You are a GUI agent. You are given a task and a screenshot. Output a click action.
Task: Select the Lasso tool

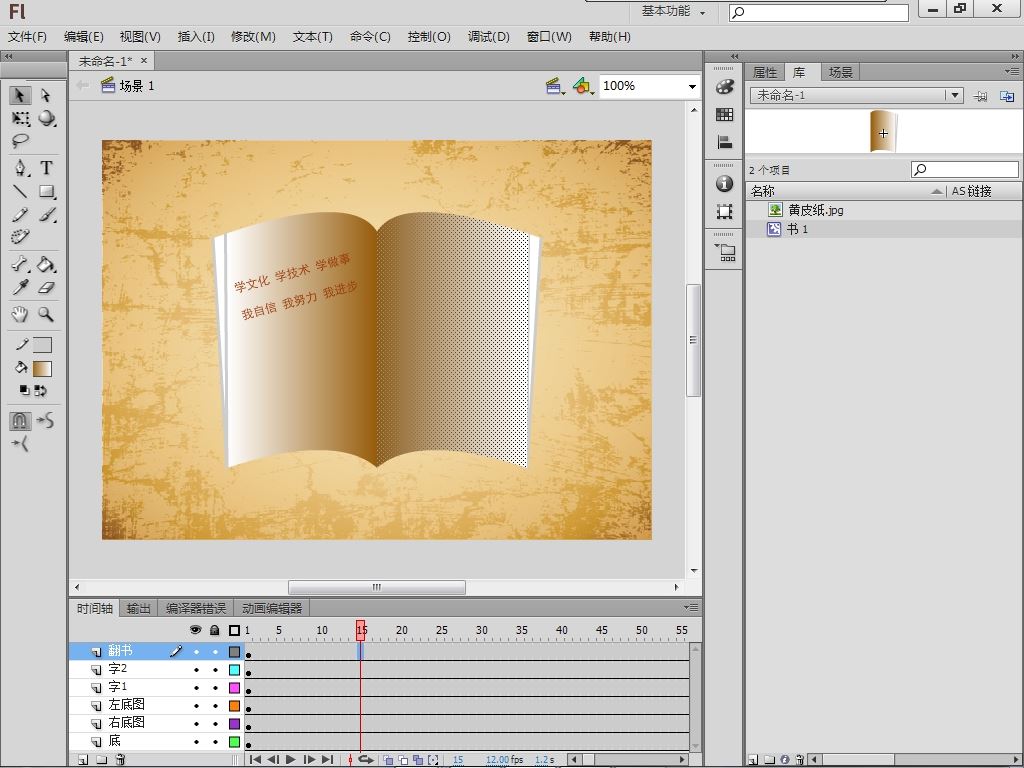click(x=20, y=142)
